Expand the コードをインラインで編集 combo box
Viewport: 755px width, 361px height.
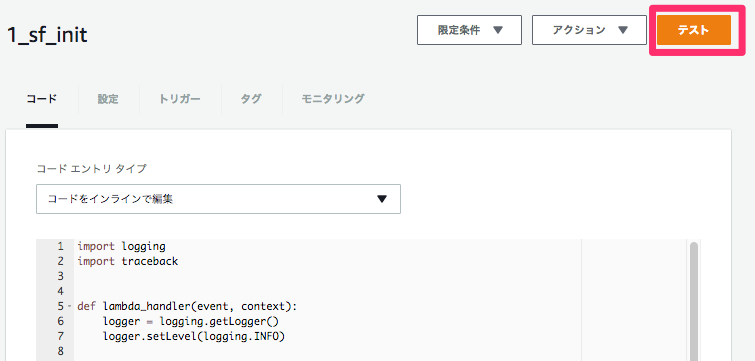point(219,199)
